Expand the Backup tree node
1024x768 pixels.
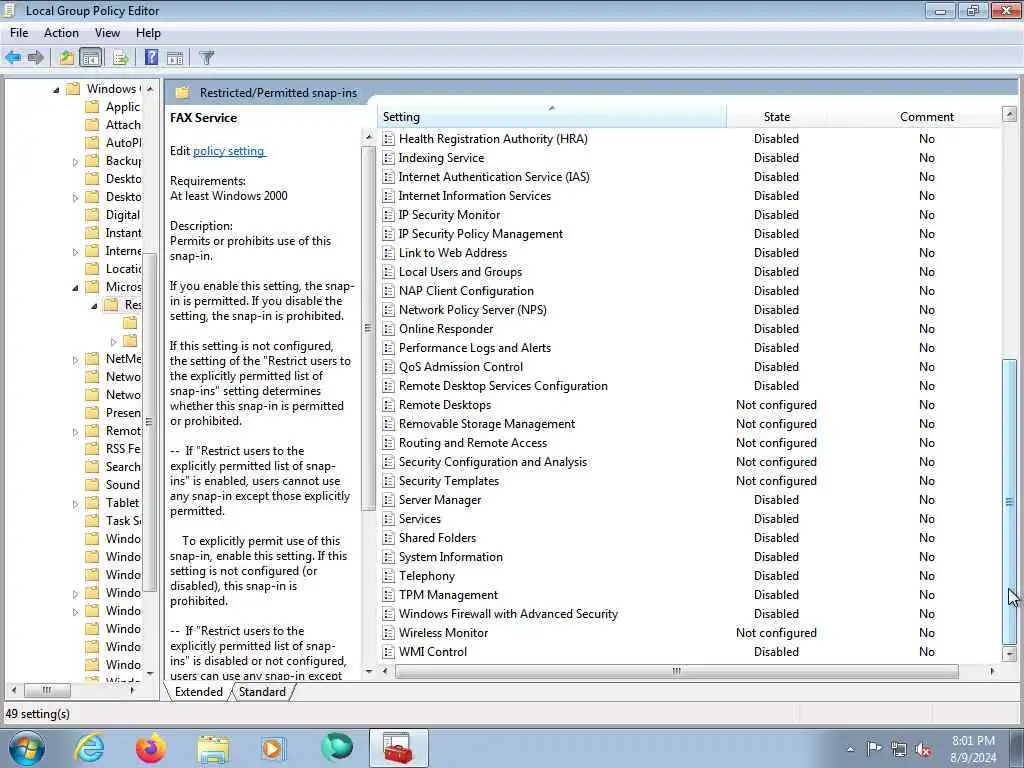(75, 162)
